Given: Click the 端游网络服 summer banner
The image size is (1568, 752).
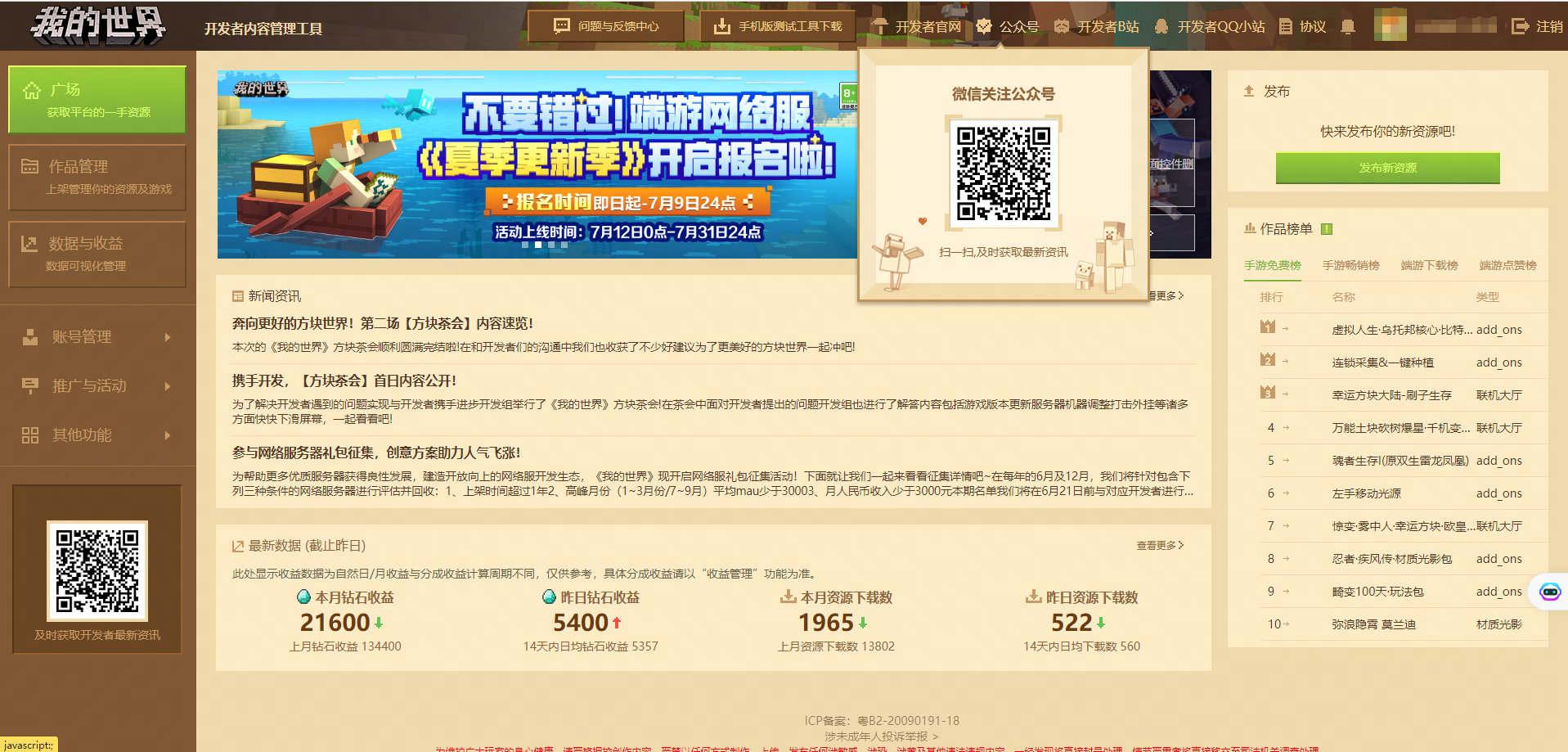Looking at the screenshot, I should [x=537, y=164].
